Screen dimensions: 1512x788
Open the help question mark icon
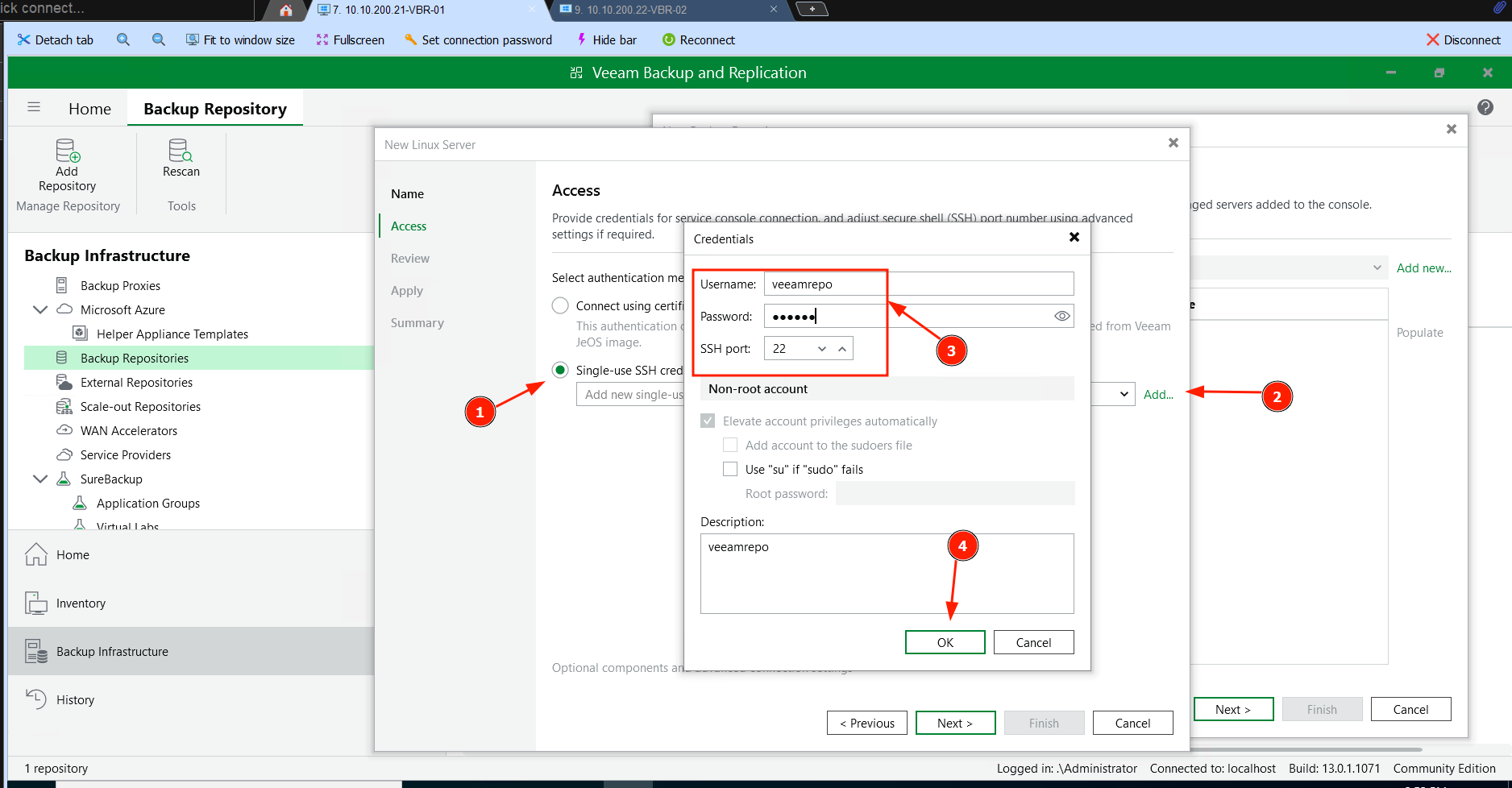[x=1485, y=107]
